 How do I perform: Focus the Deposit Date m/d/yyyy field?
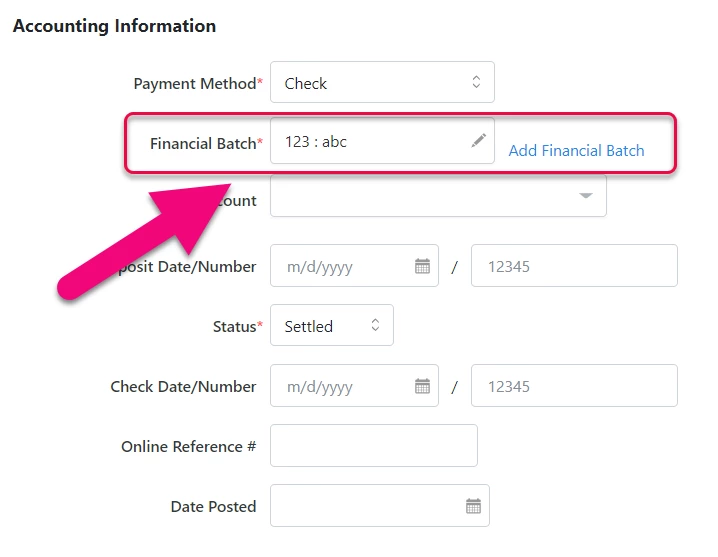click(354, 266)
